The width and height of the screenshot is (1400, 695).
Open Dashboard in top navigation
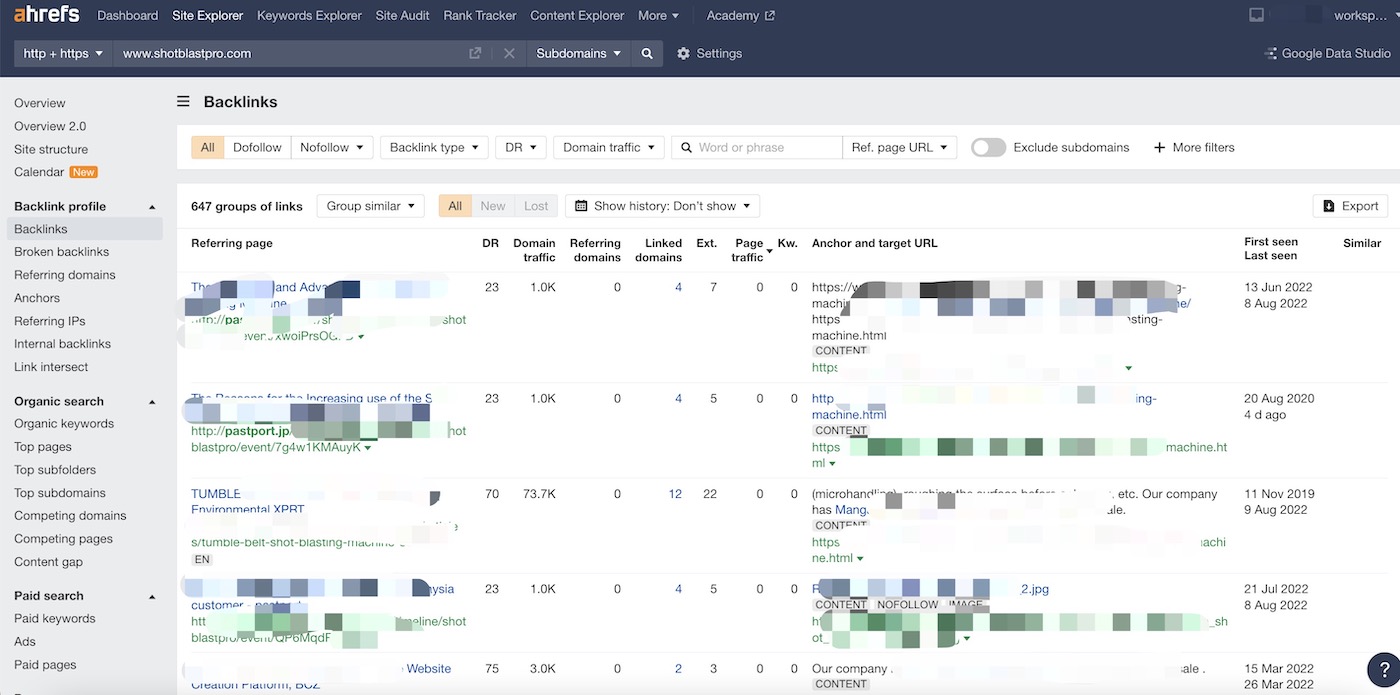pyautogui.click(x=127, y=15)
